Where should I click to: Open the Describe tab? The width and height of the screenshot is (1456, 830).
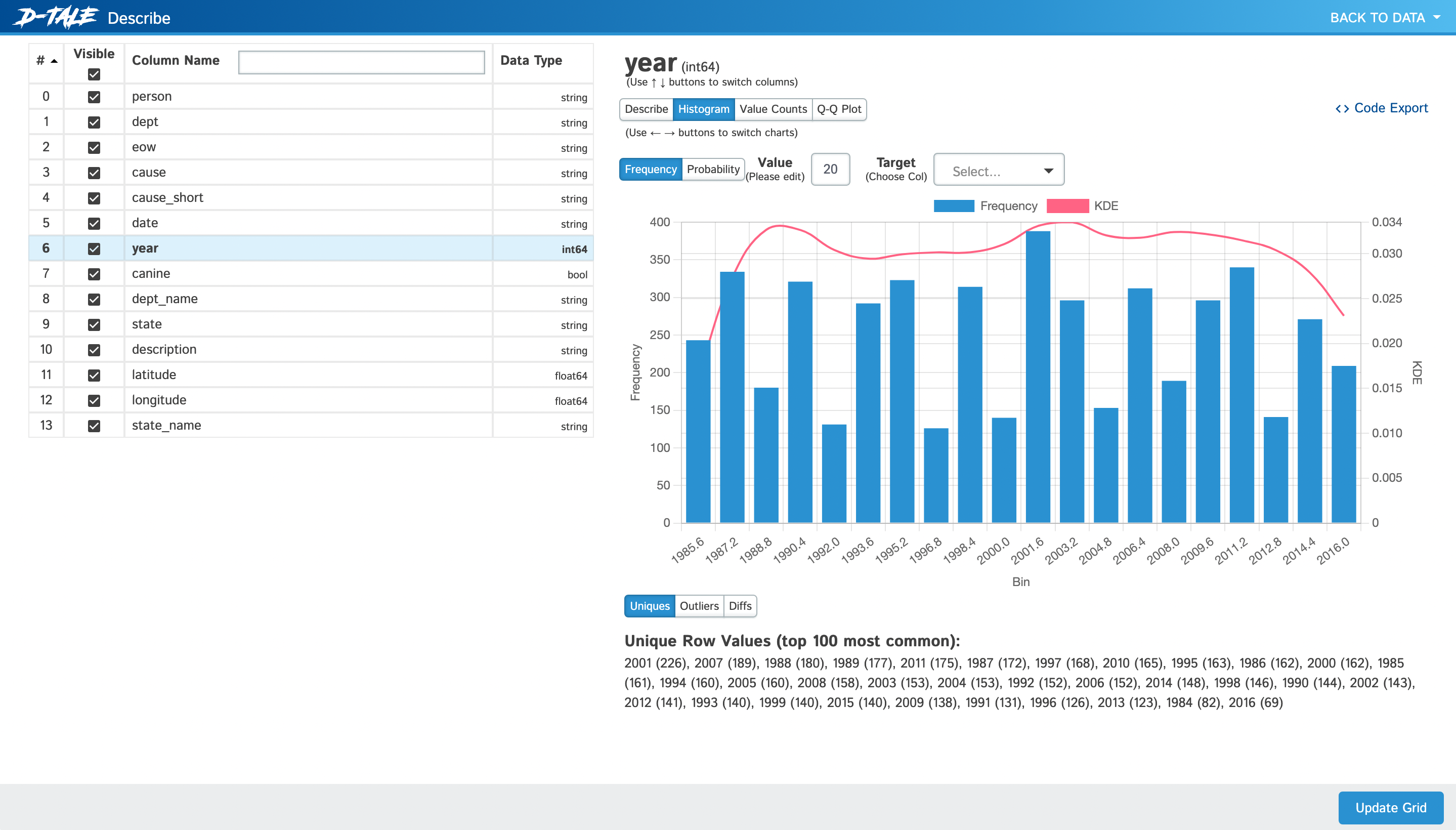pyautogui.click(x=646, y=109)
